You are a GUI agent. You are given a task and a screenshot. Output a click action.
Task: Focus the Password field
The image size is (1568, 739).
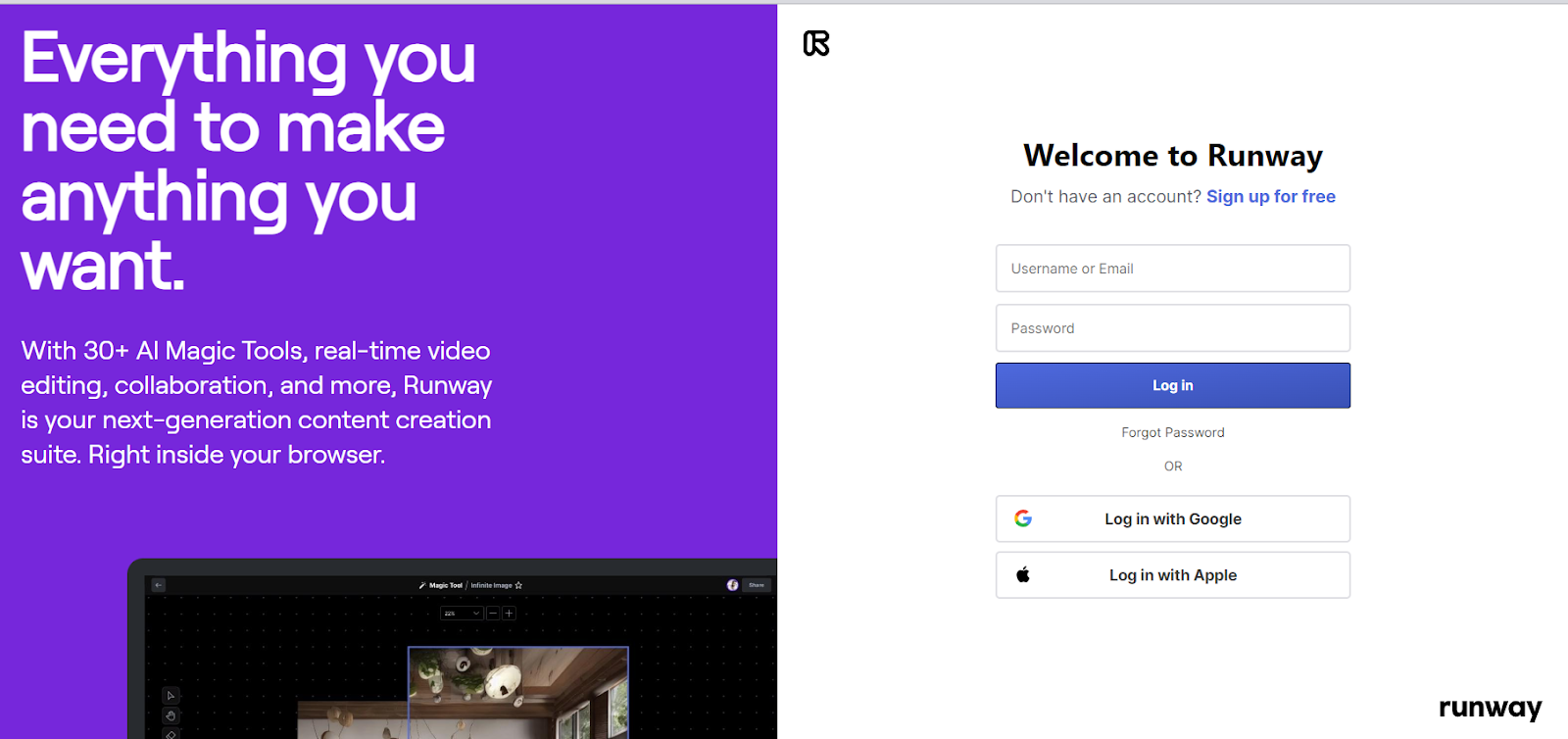tap(1173, 328)
